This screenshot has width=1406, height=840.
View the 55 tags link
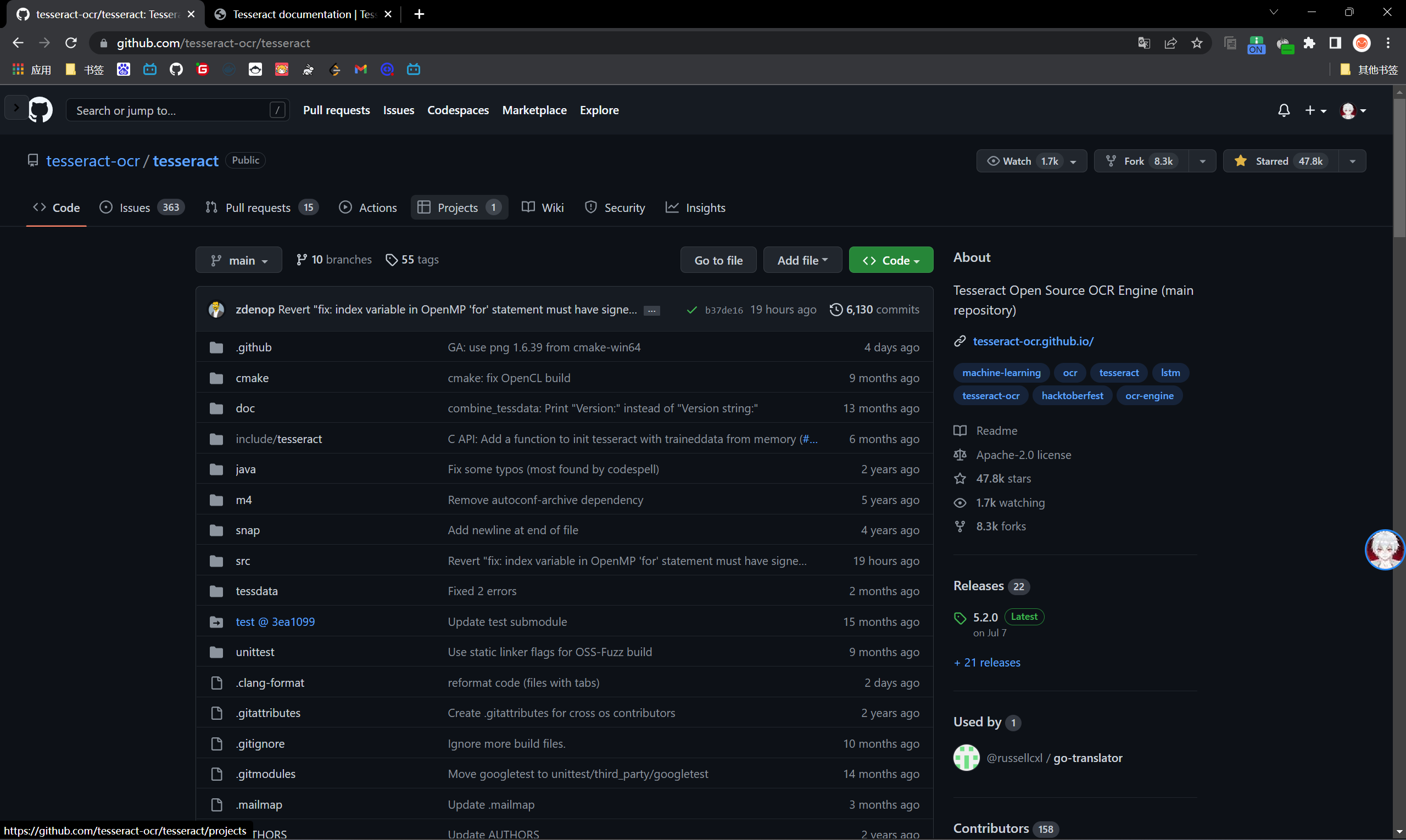coord(412,260)
